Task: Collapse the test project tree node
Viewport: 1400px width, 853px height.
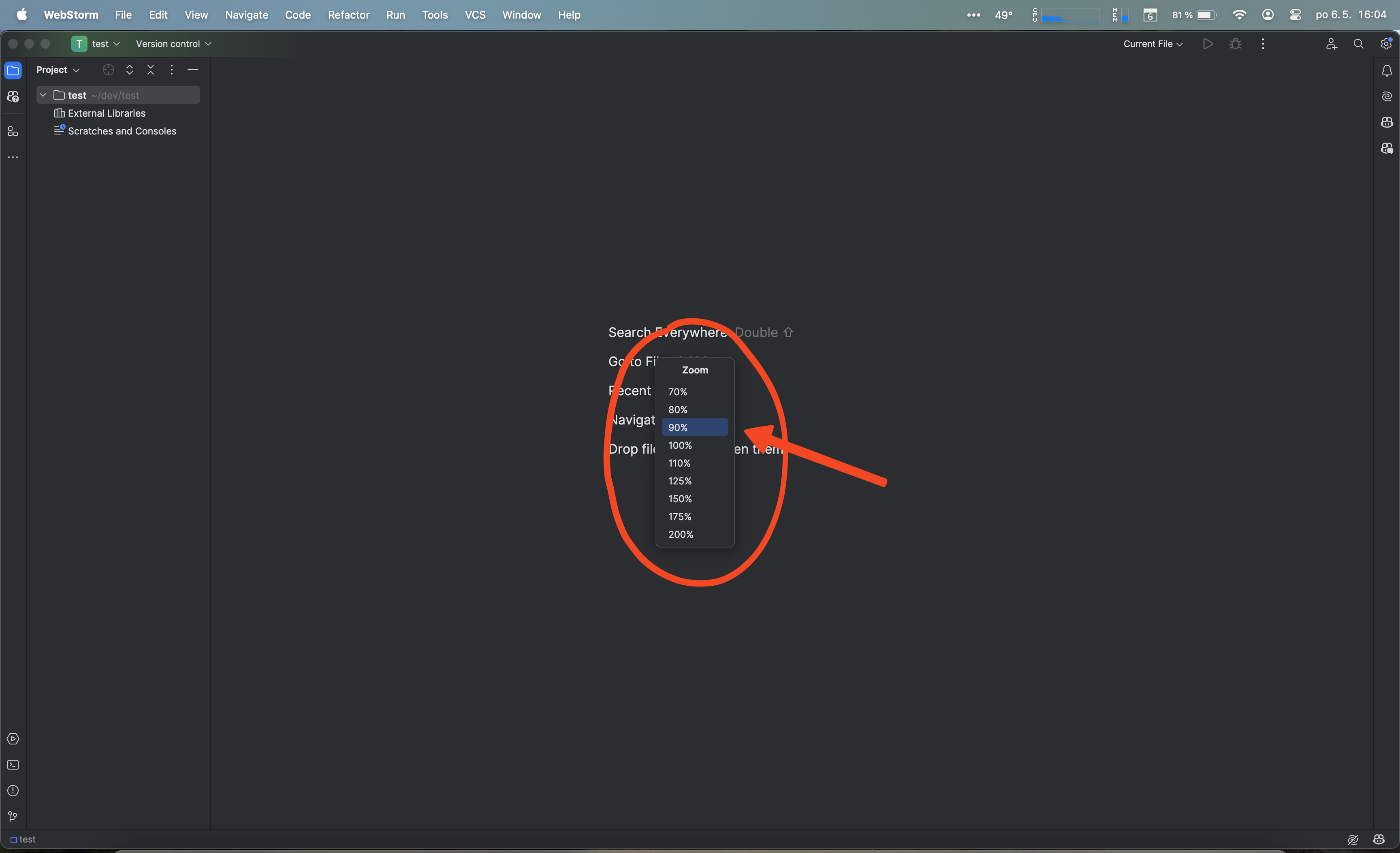Action: coord(43,95)
